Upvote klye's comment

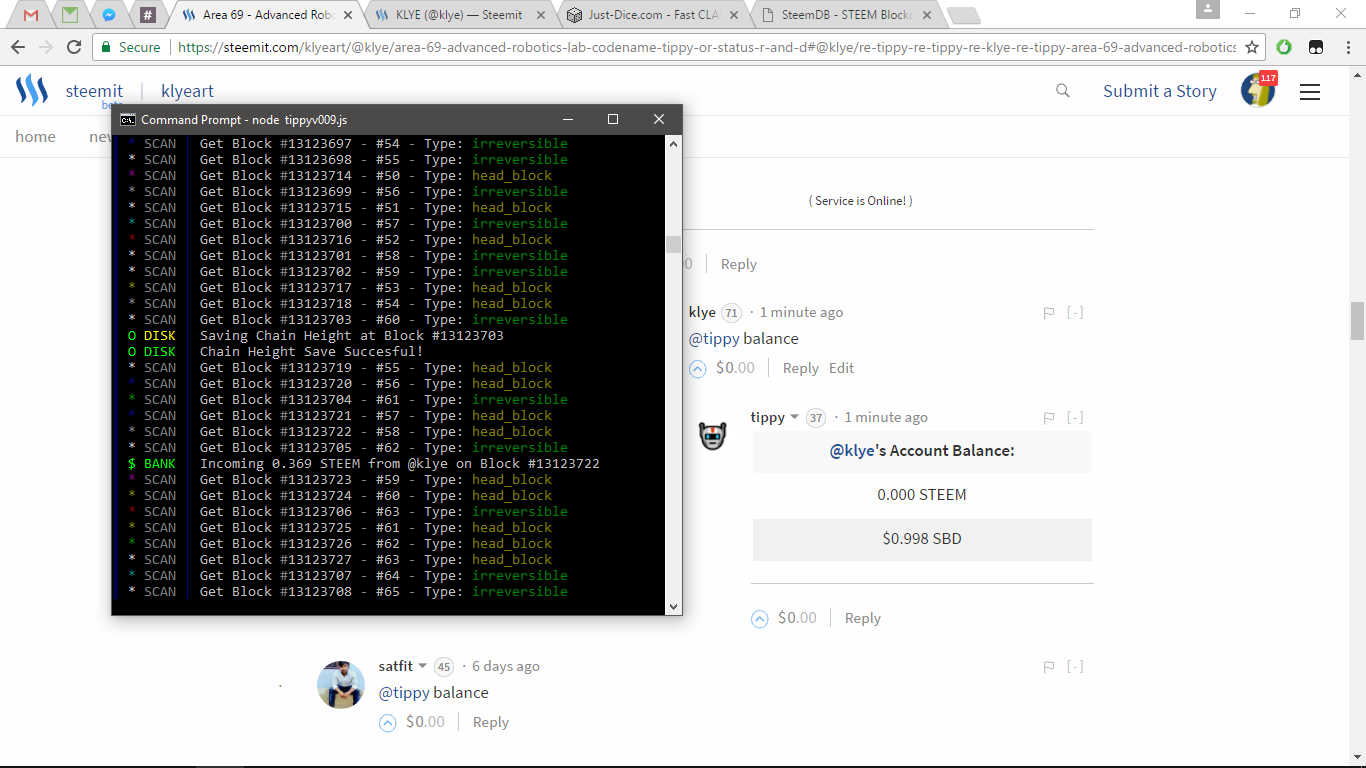point(698,369)
